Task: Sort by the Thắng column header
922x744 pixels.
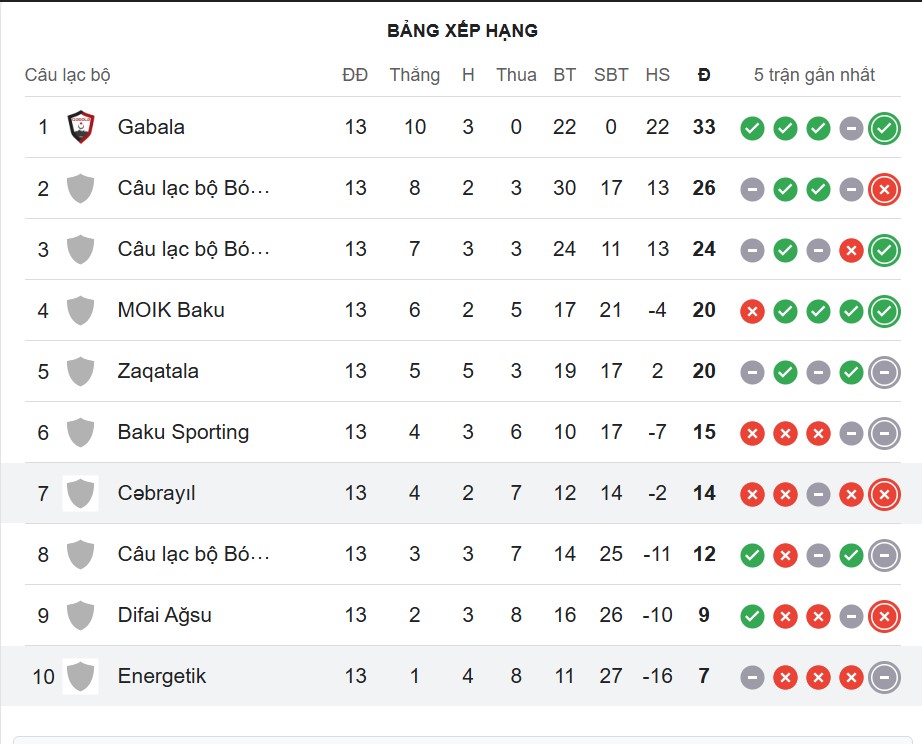Action: pos(414,75)
